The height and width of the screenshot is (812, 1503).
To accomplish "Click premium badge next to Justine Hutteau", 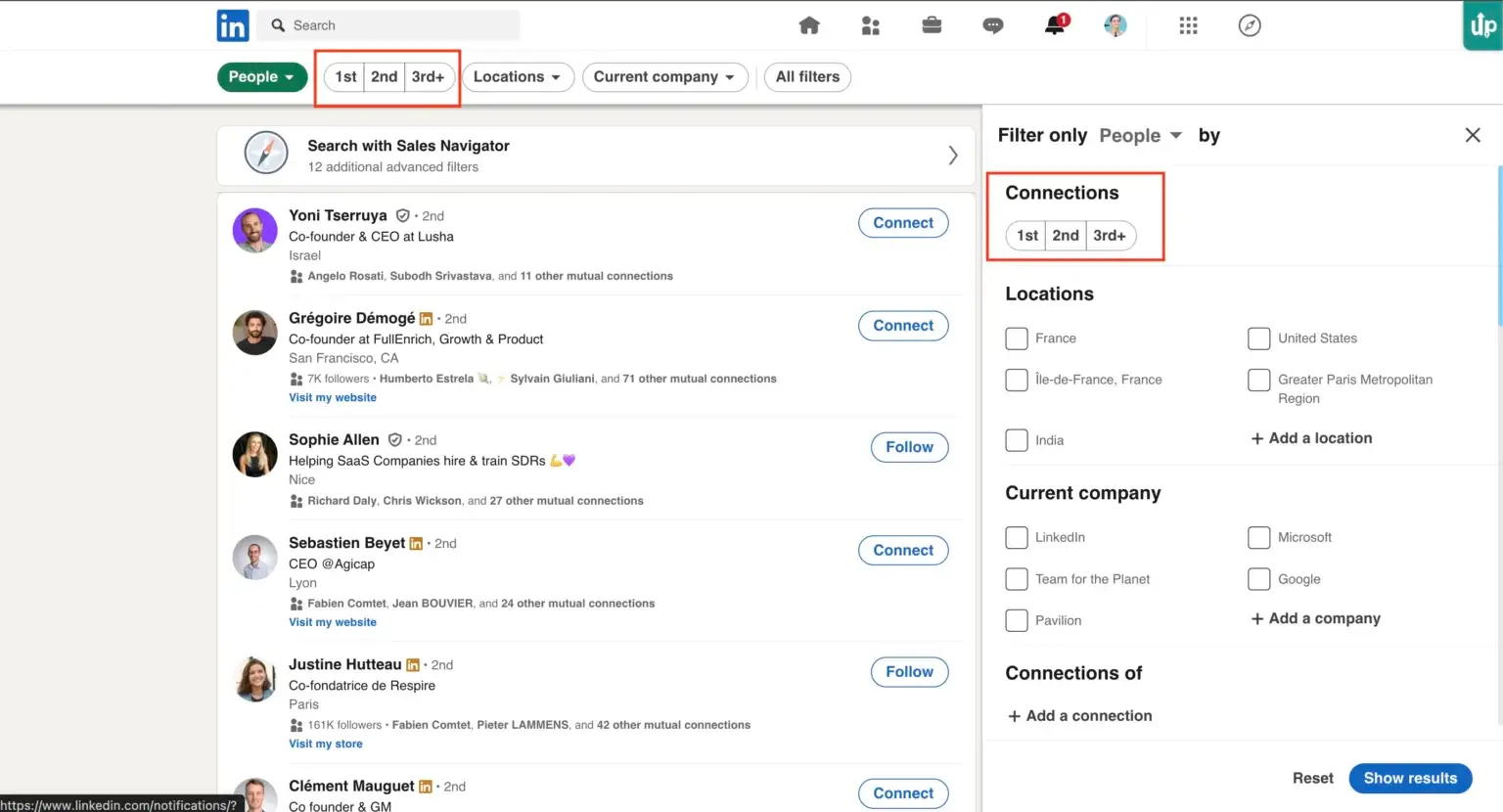I will (x=413, y=665).
